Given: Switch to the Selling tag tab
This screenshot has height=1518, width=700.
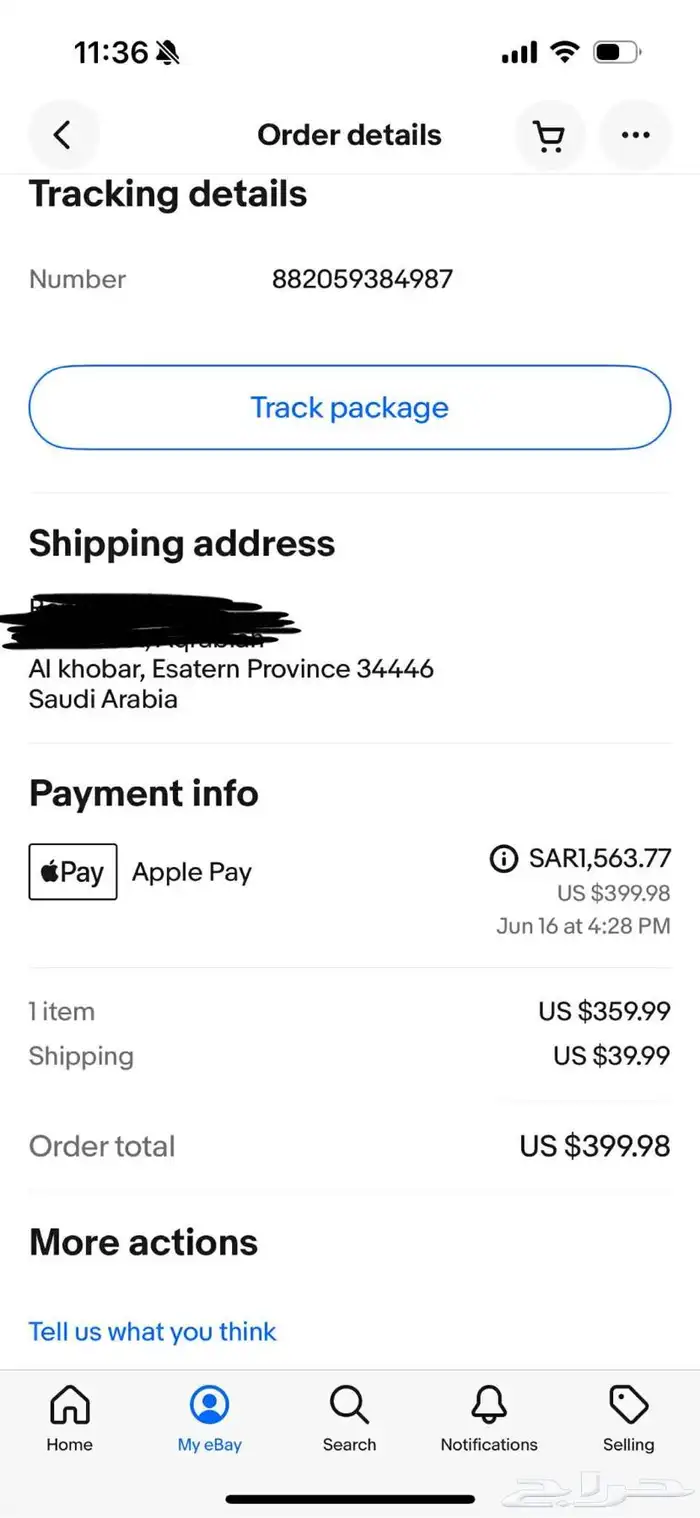Looking at the screenshot, I should pyautogui.click(x=629, y=1416).
